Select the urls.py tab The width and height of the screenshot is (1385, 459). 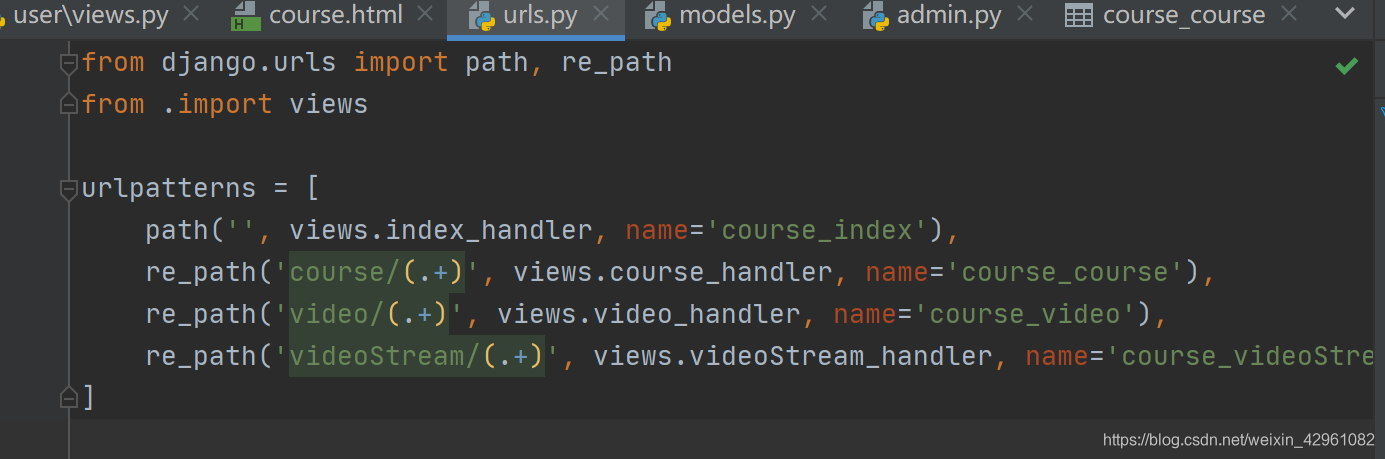541,15
